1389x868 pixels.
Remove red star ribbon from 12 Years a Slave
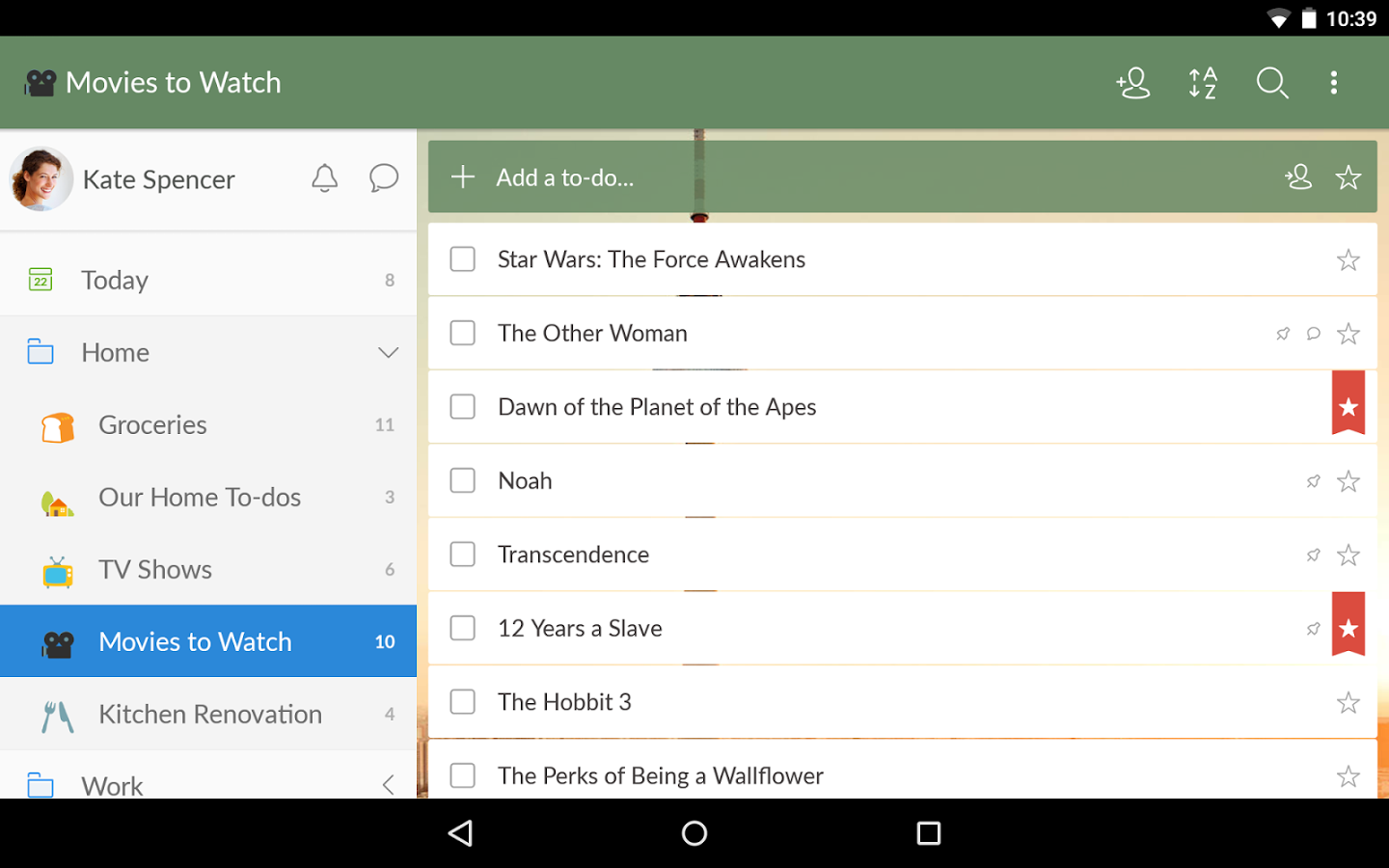coord(1348,628)
